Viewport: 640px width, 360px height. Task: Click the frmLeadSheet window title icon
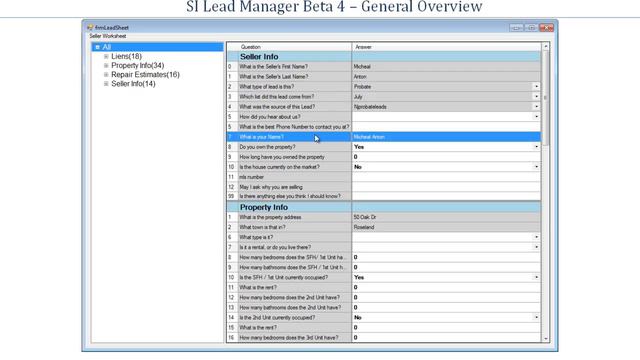pos(90,28)
